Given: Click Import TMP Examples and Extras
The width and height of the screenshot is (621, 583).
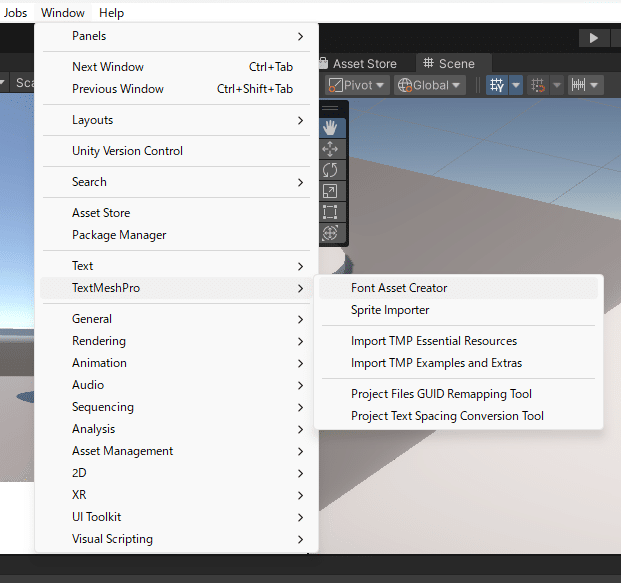Looking at the screenshot, I should click(x=458, y=363).
